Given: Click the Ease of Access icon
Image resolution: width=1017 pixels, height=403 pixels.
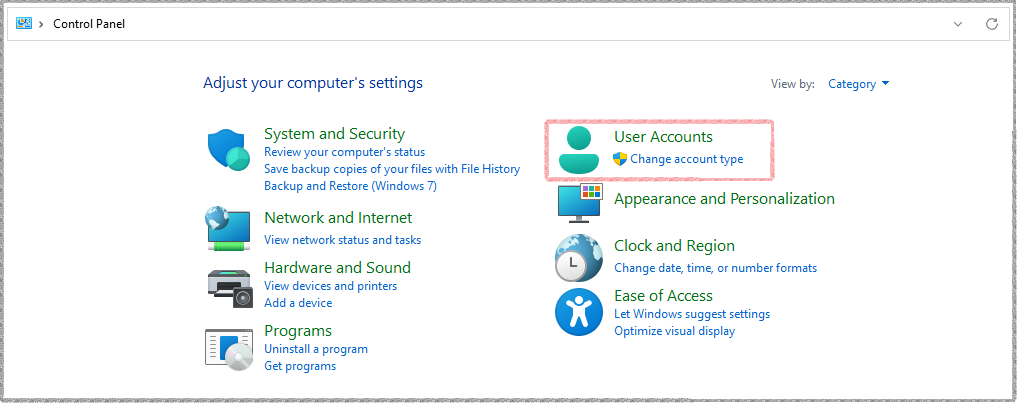Looking at the screenshot, I should pyautogui.click(x=579, y=312).
